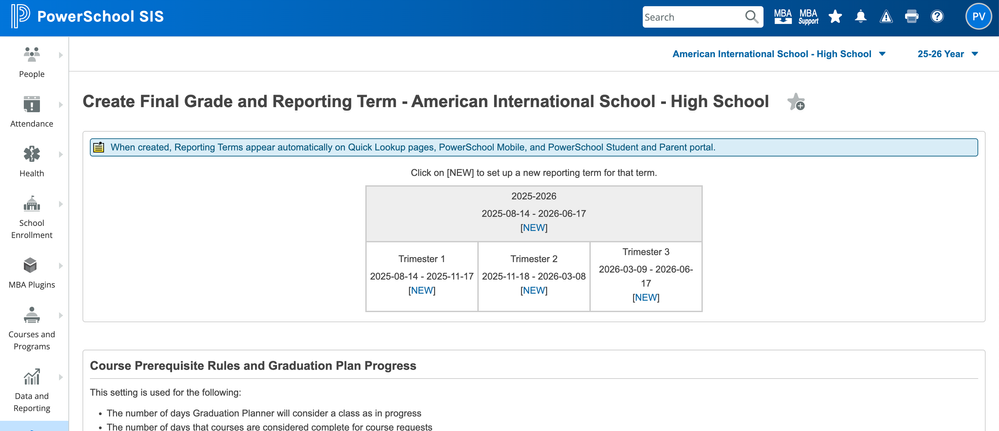Open Health in the sidebar
The height and width of the screenshot is (431, 999).
pos(32,160)
